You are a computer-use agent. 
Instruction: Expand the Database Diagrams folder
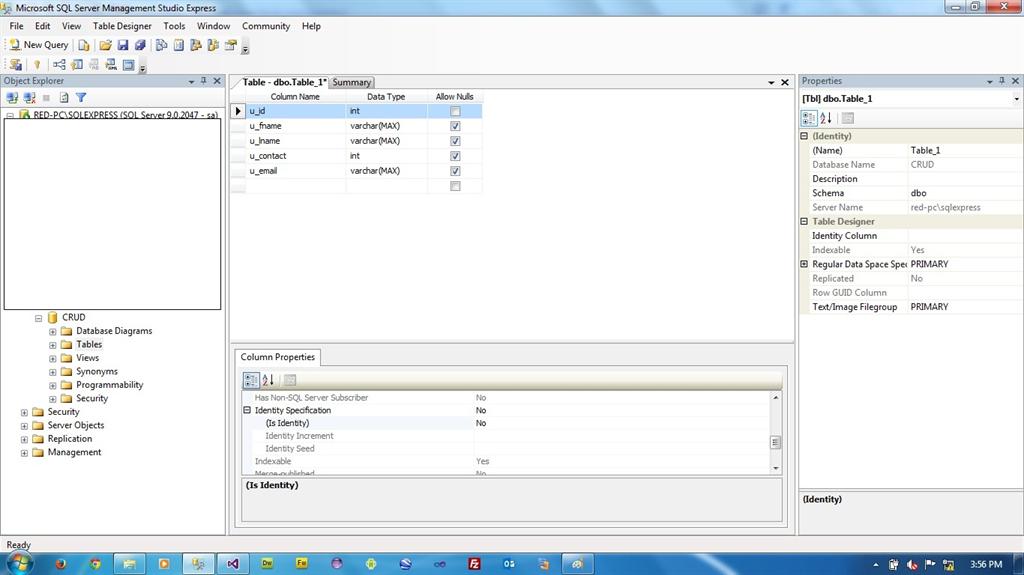(x=53, y=332)
